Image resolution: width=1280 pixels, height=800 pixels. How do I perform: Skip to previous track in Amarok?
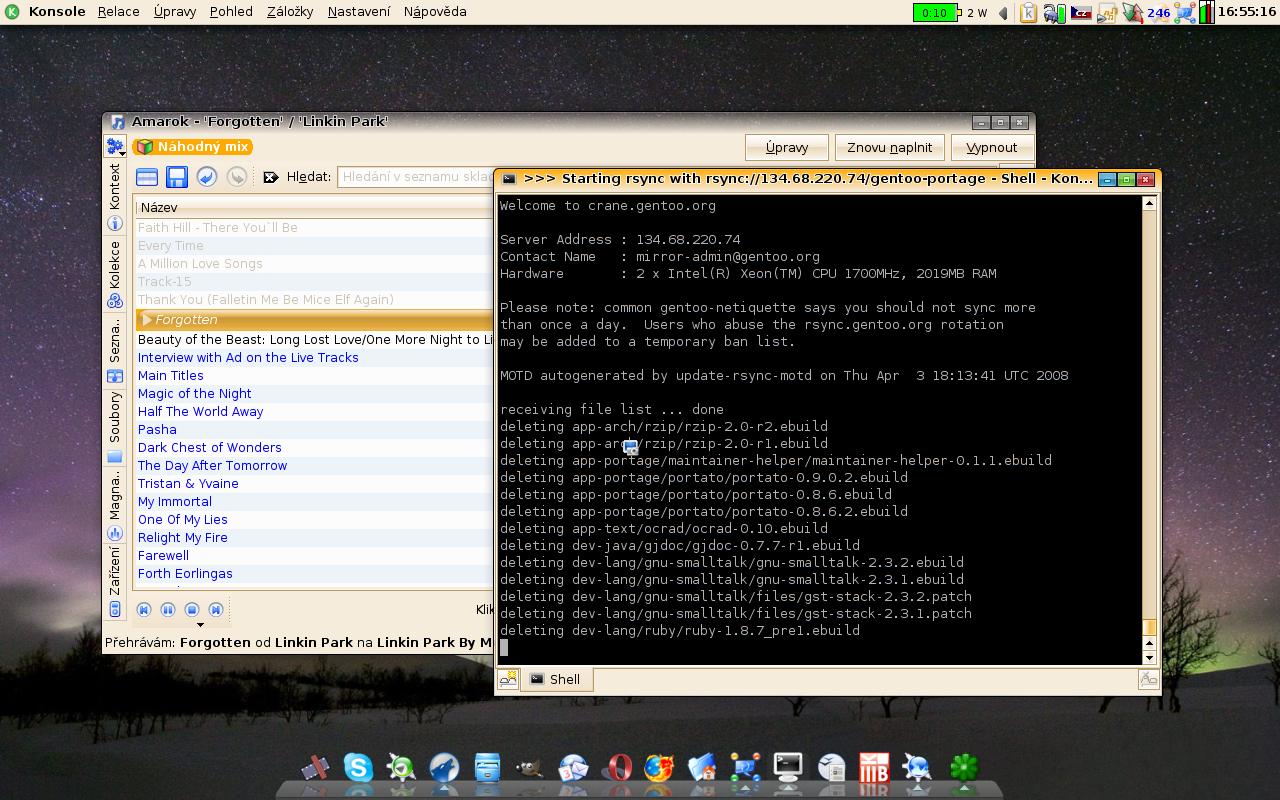[144, 610]
